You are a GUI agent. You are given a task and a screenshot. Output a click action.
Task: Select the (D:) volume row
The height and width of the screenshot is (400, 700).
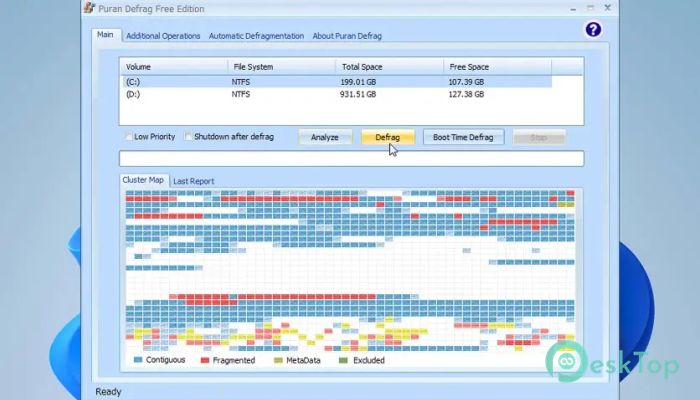coord(337,95)
